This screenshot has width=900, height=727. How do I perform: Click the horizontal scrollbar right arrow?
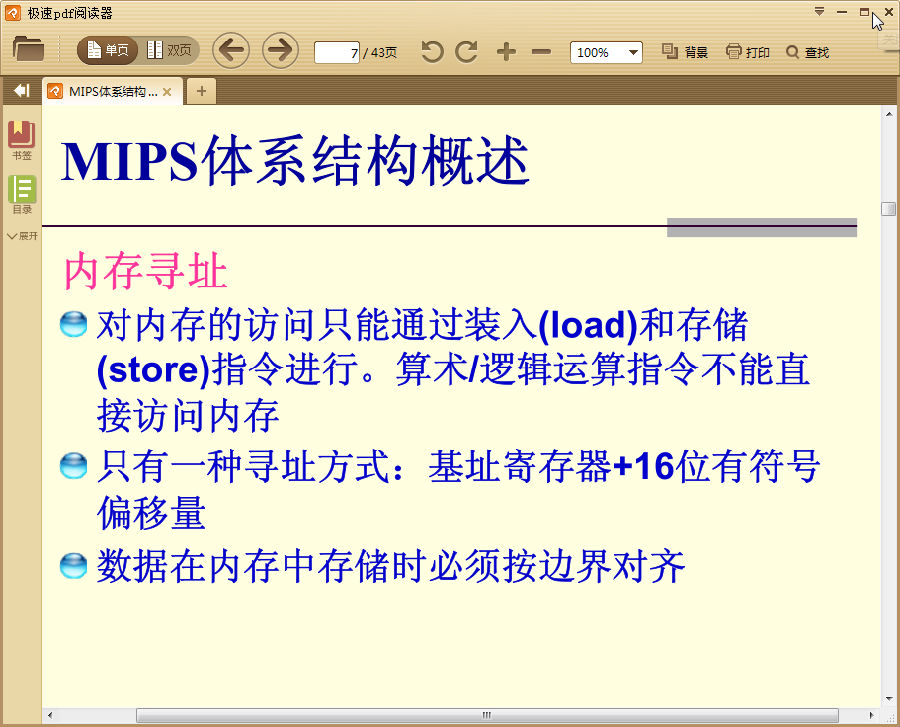[x=872, y=716]
